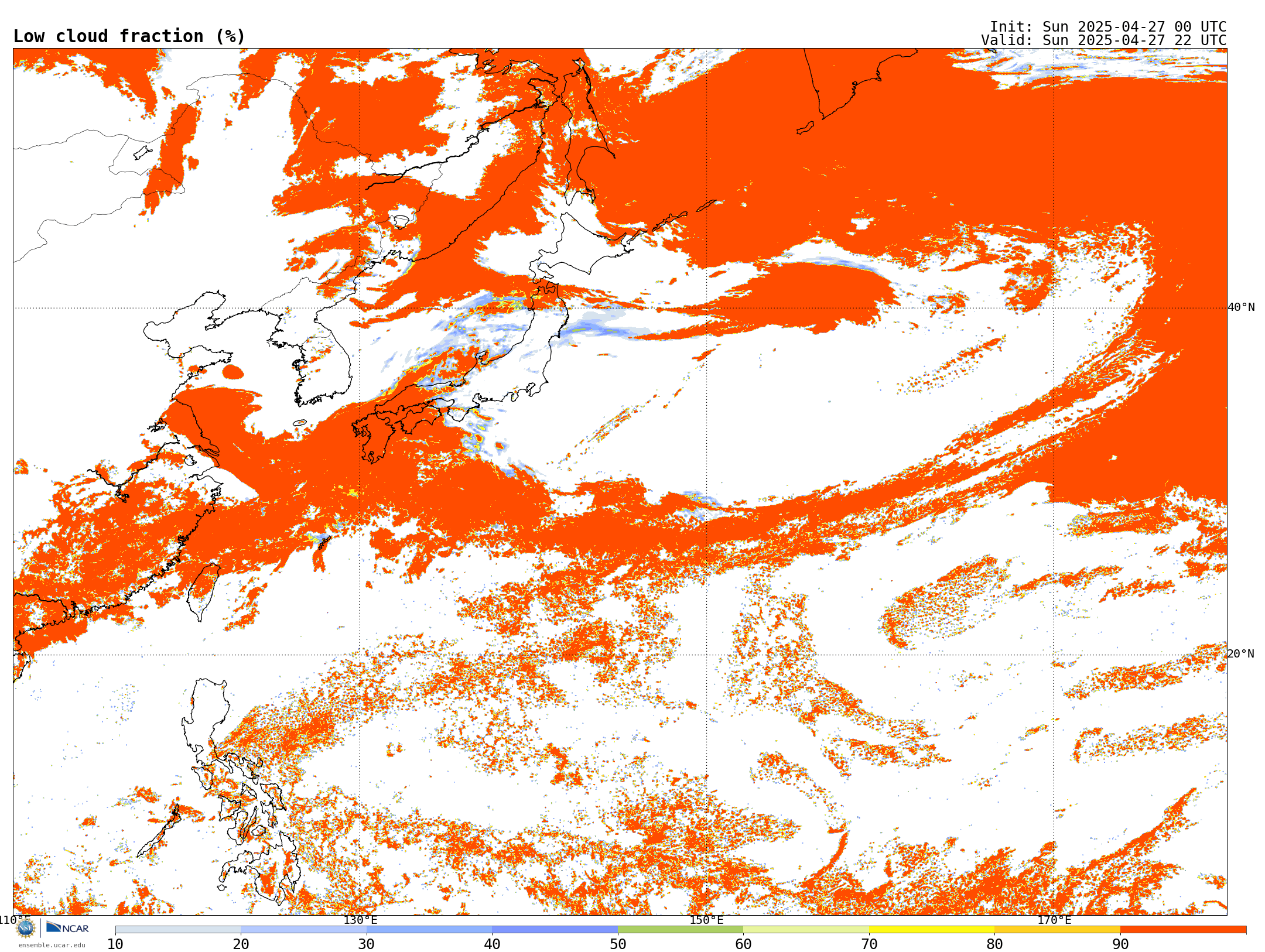Click the colorbar tick label 40
The width and height of the screenshot is (1265, 952).
[492, 944]
